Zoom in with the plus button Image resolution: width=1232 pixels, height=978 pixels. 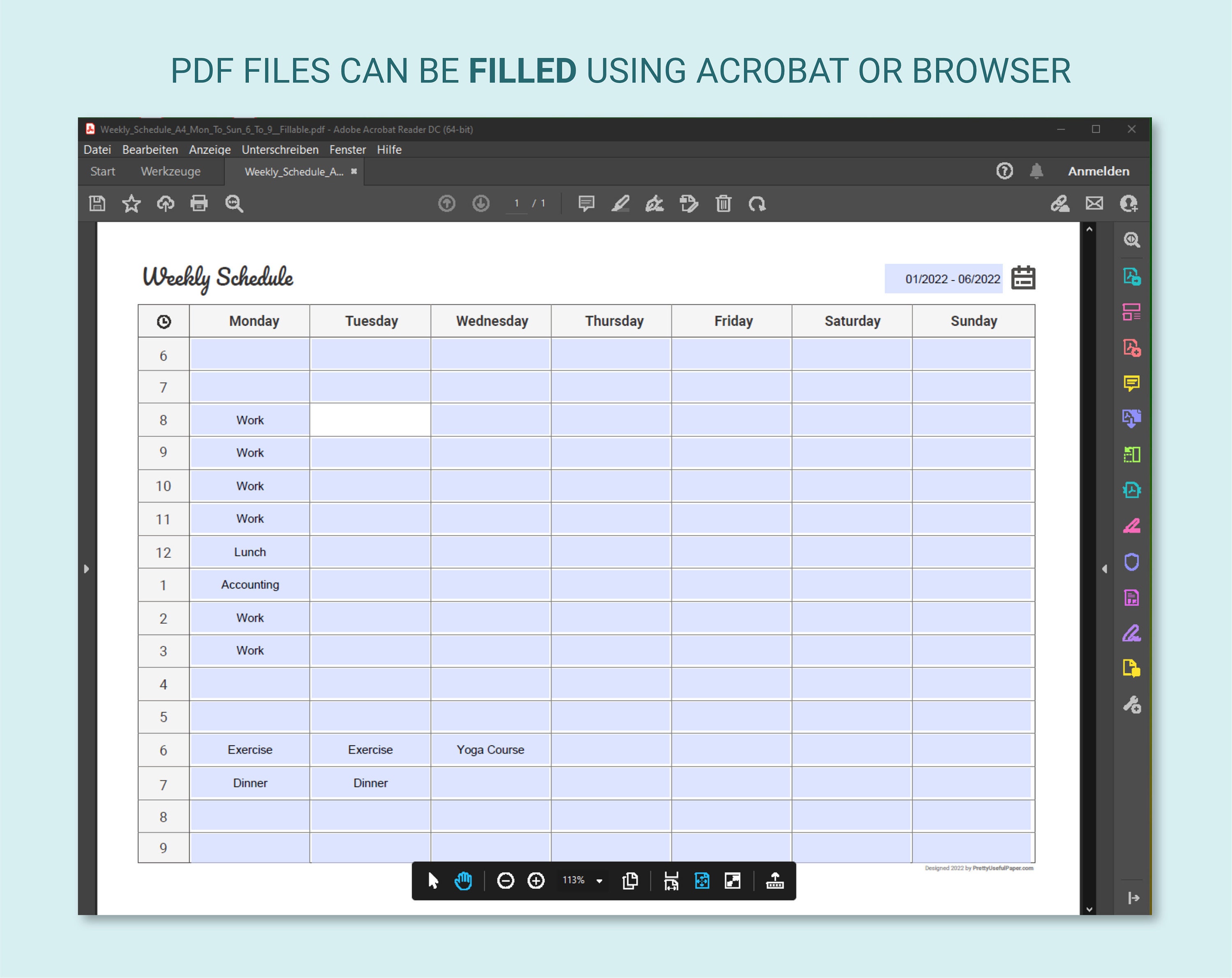[x=536, y=881]
